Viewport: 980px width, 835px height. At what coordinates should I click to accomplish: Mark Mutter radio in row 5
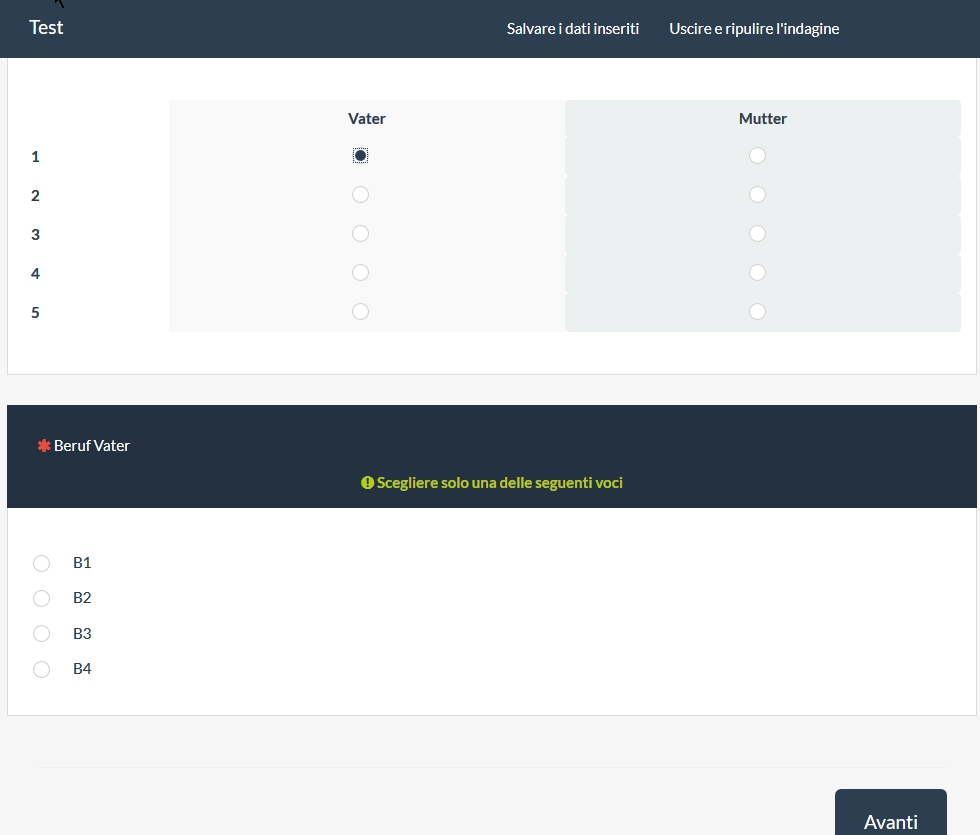click(x=757, y=312)
